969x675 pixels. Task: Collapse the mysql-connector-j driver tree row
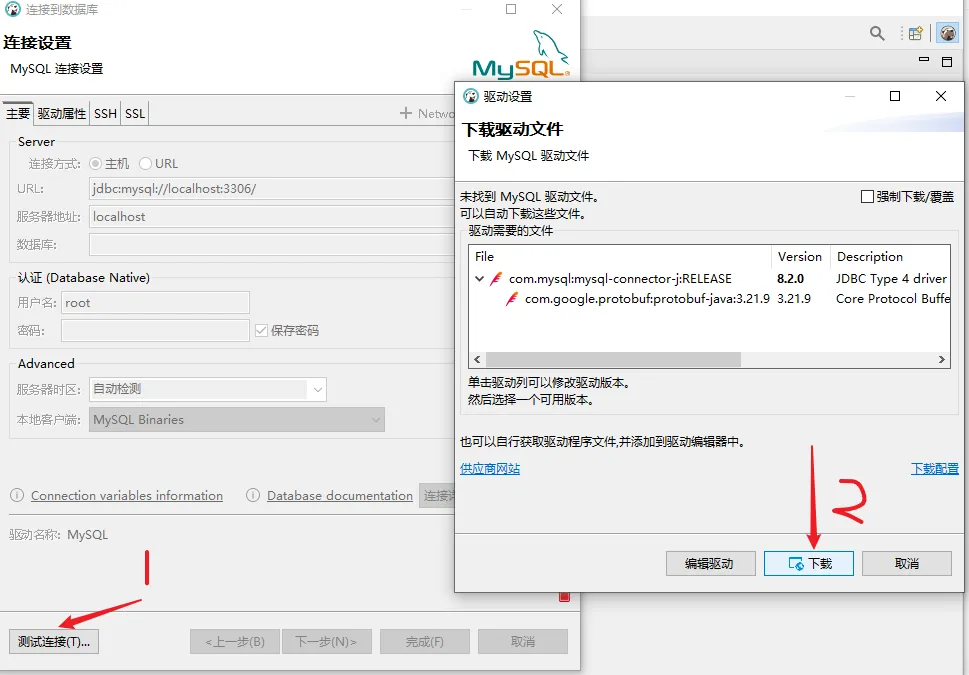click(480, 279)
